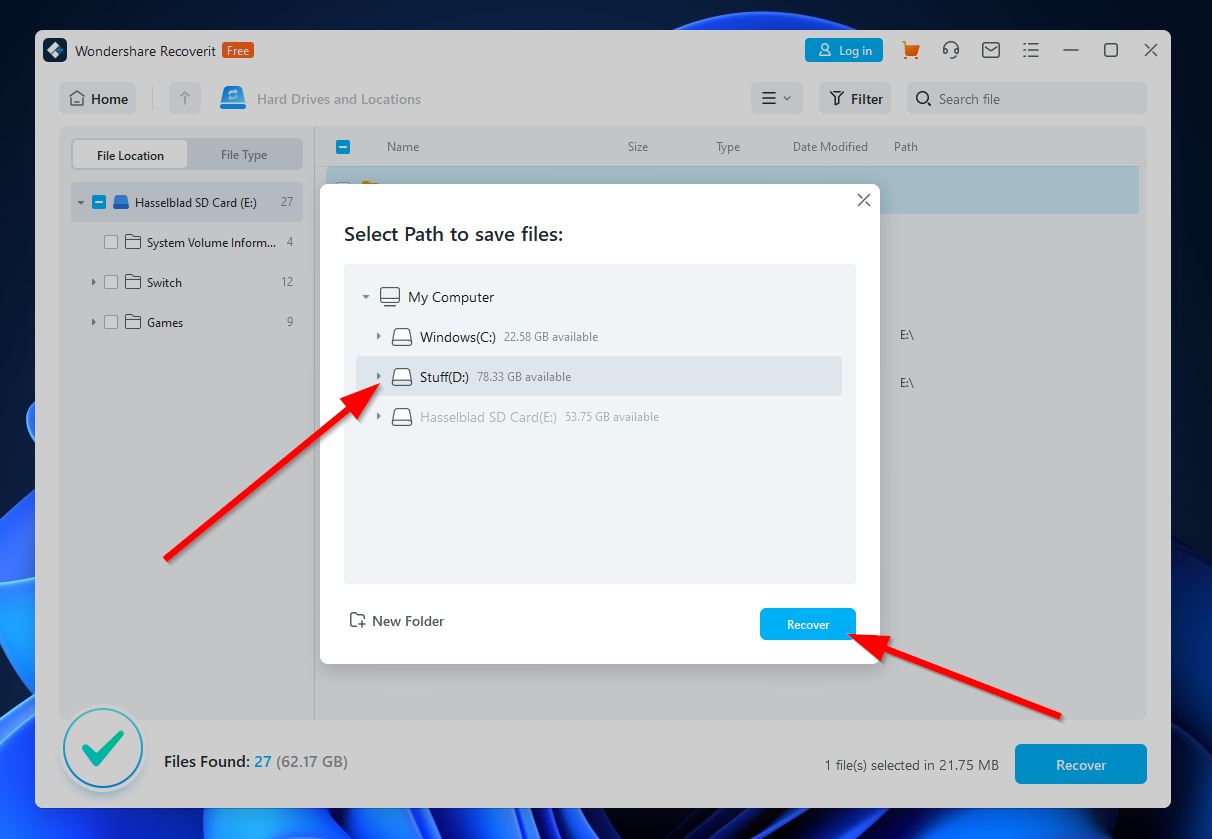Expand the Hasselblad SD Card(E:) node in dialog

(x=378, y=417)
